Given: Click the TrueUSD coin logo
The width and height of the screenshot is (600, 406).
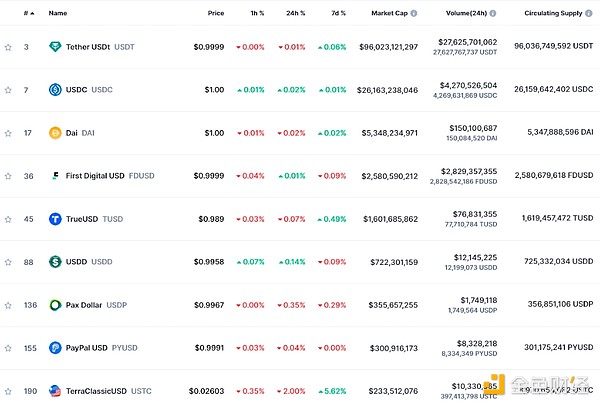Looking at the screenshot, I should point(55,218).
